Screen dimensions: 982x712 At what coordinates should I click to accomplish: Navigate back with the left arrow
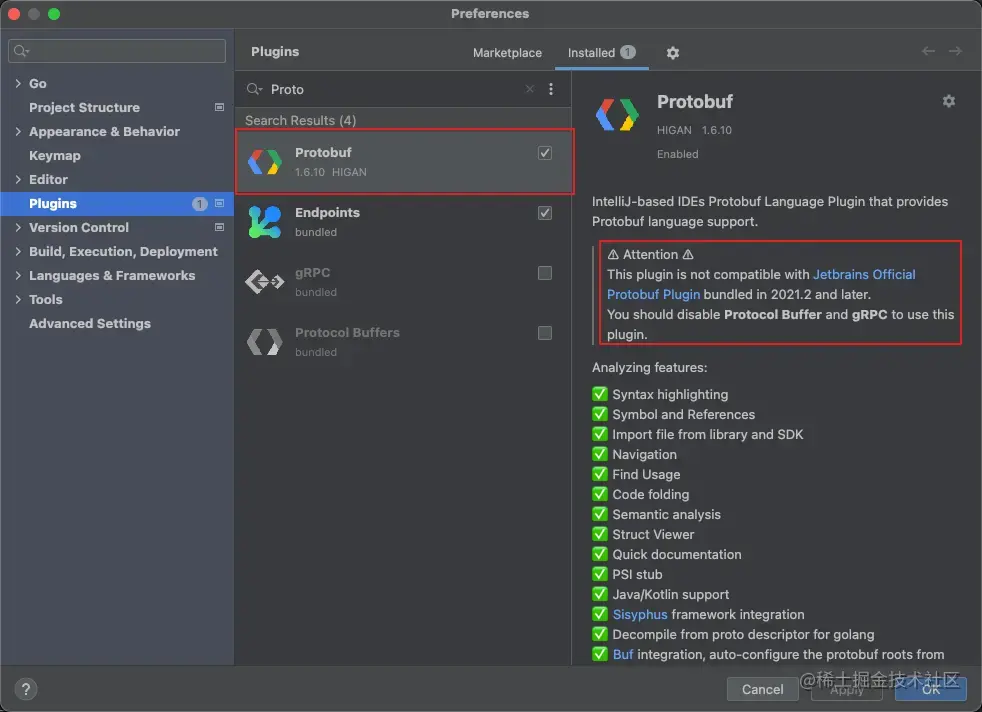point(928,51)
